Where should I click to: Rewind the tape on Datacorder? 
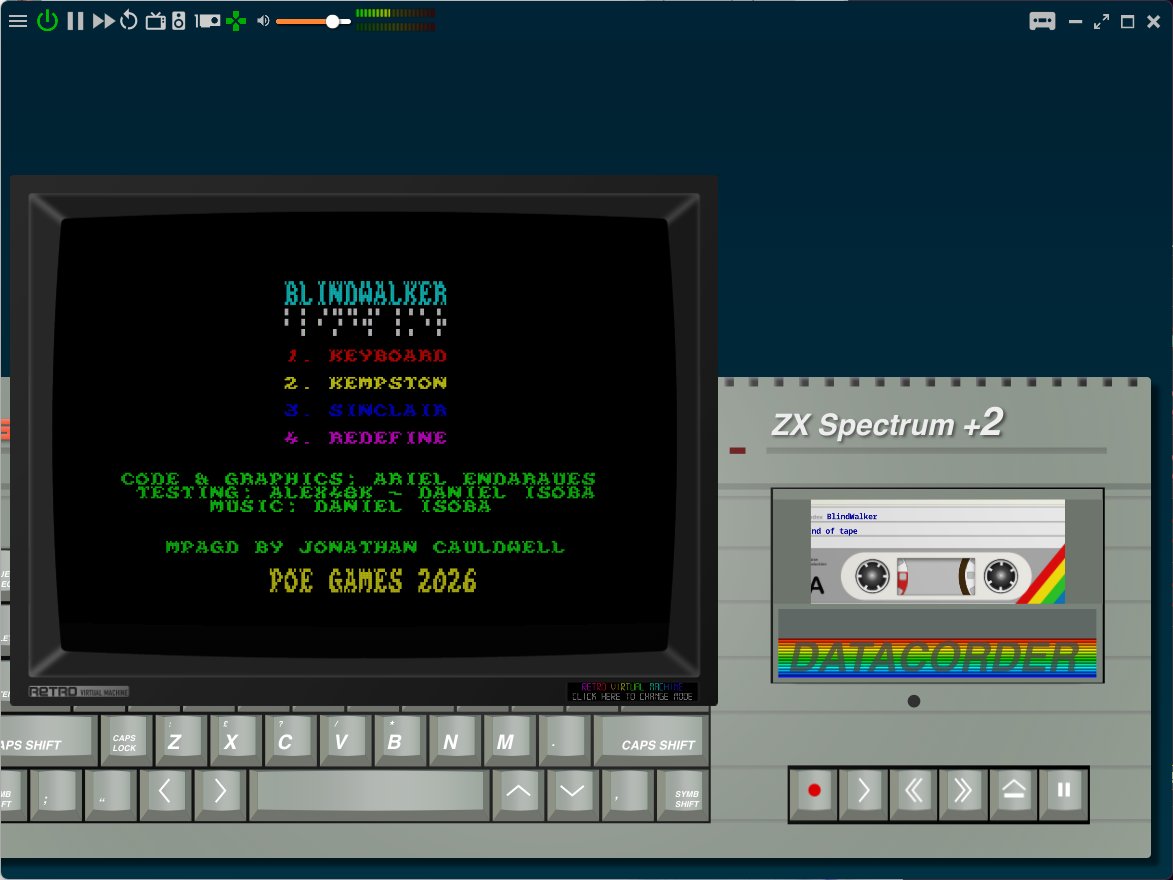(913, 791)
